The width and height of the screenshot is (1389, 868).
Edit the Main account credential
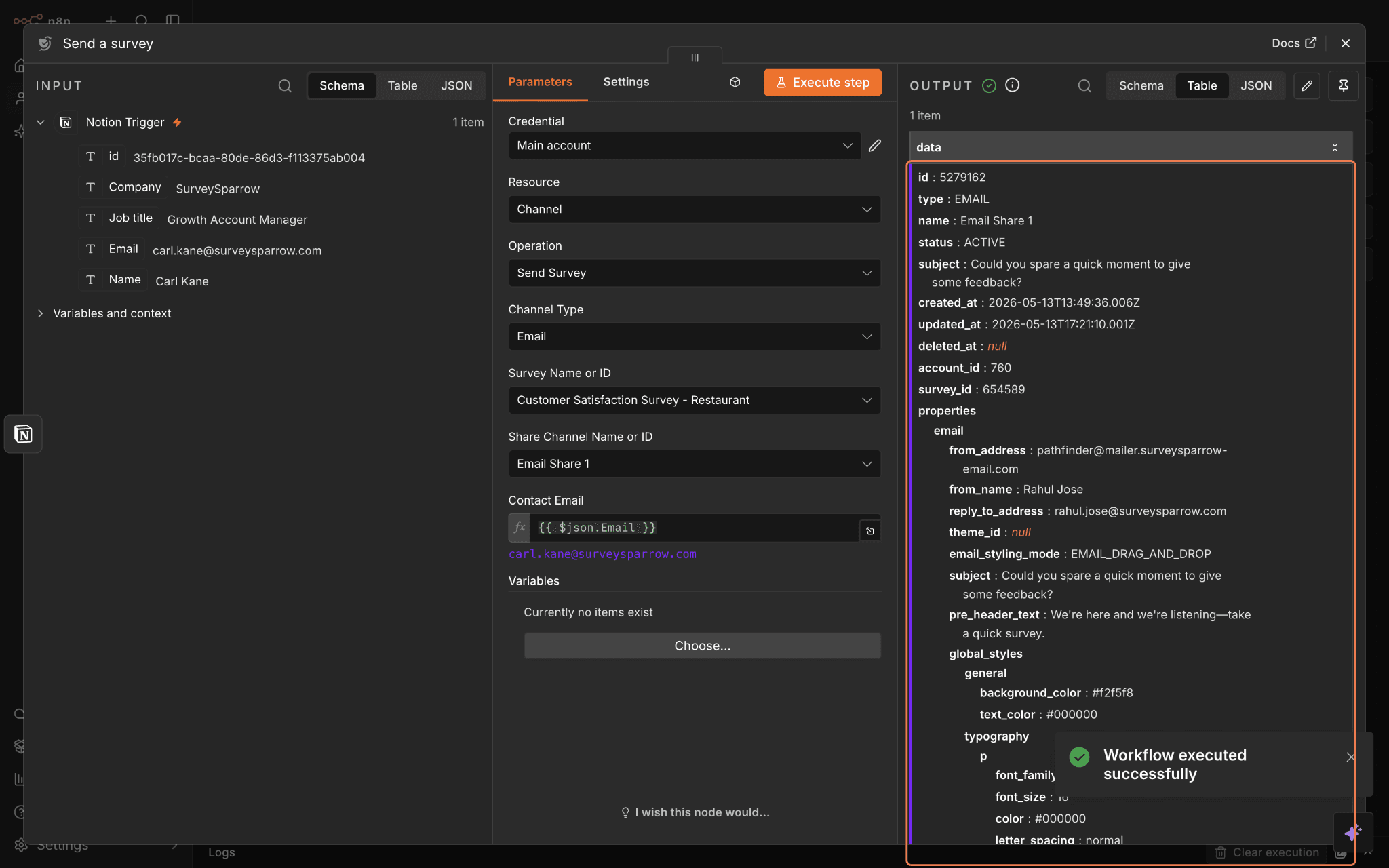tap(875, 145)
